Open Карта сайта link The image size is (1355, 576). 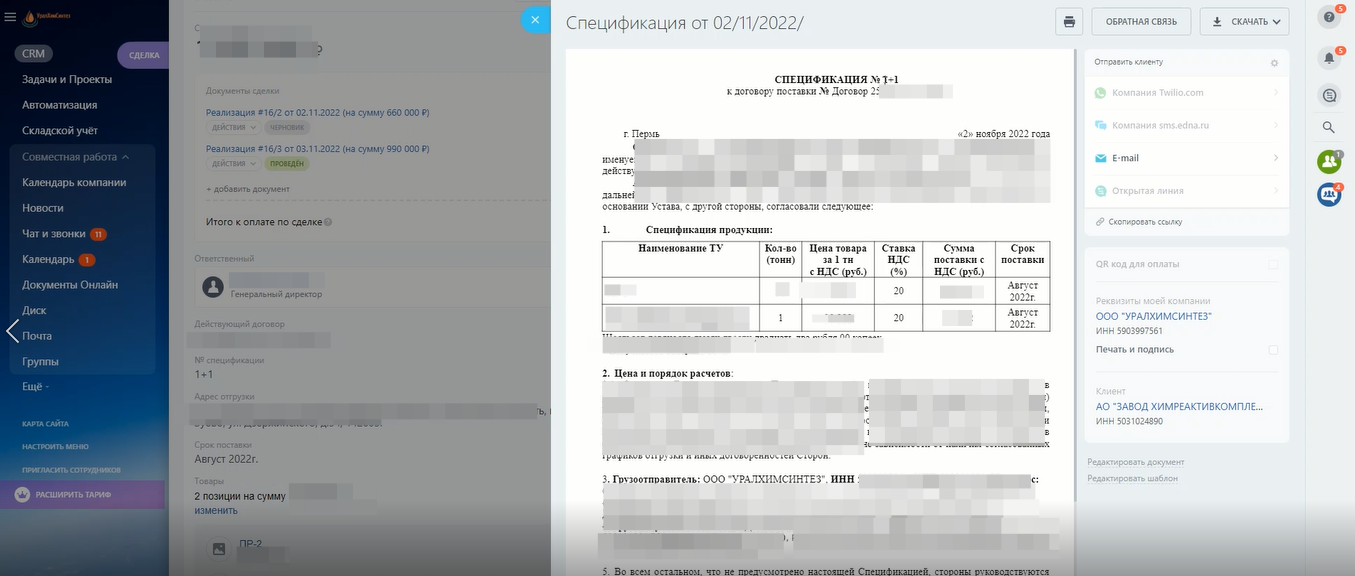(x=45, y=424)
